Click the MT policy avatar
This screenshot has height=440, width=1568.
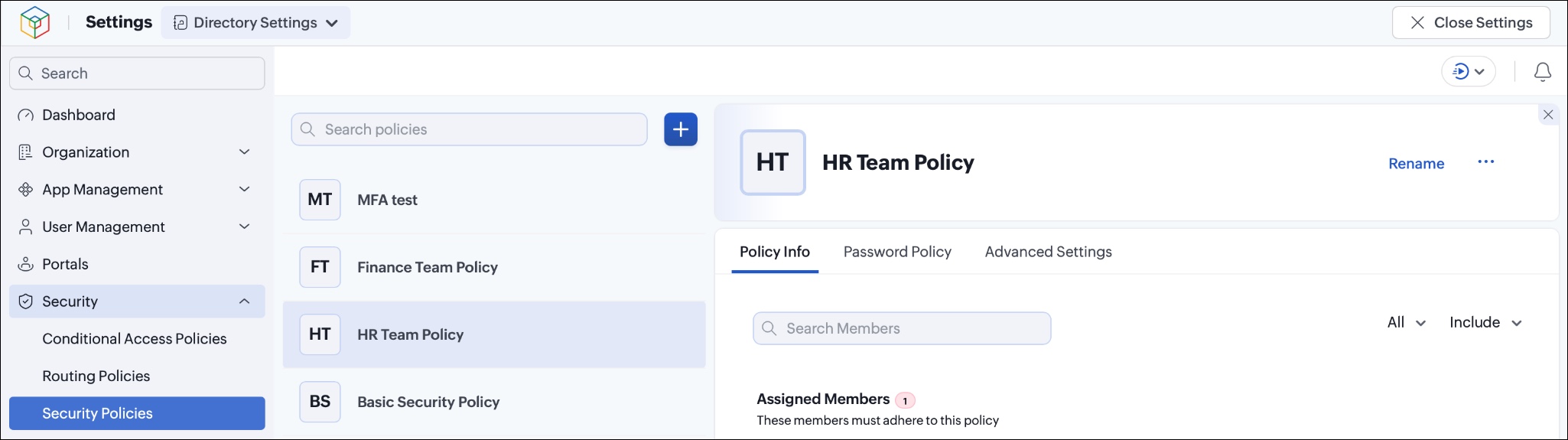coord(320,200)
